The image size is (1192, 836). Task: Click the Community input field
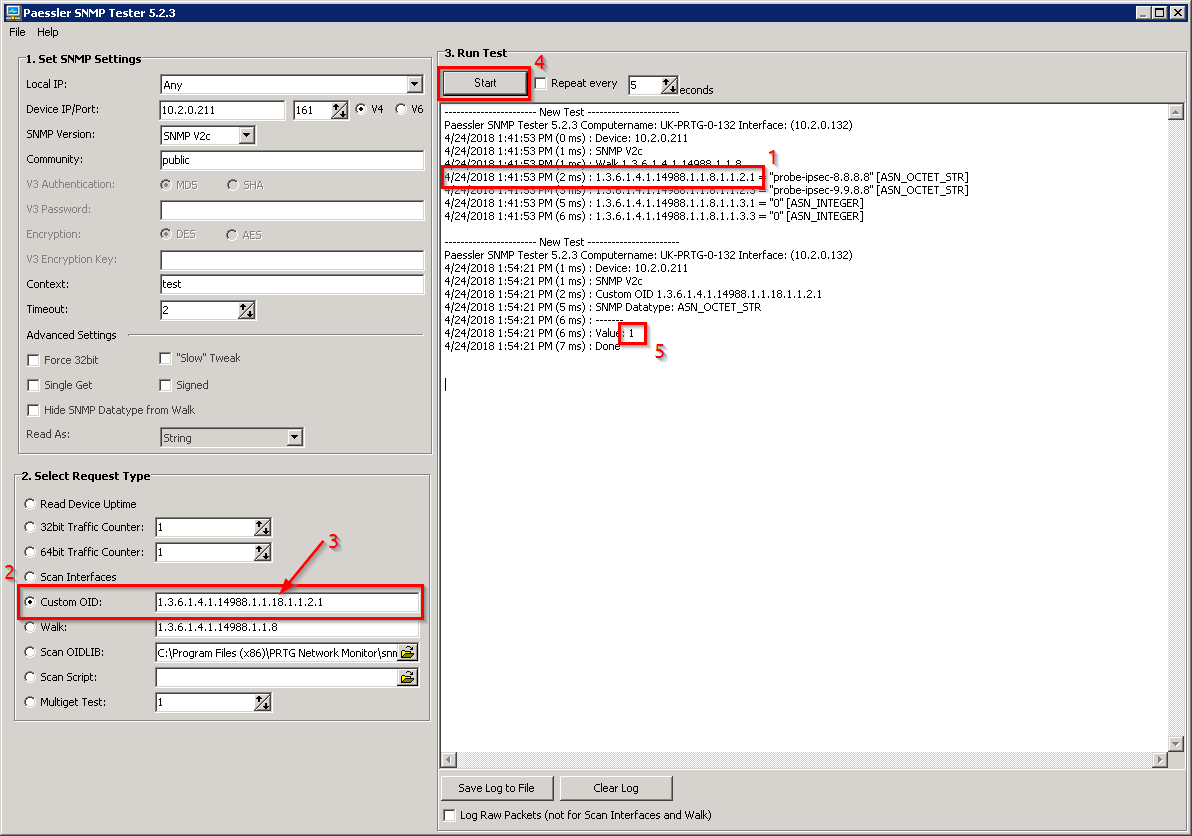[292, 160]
